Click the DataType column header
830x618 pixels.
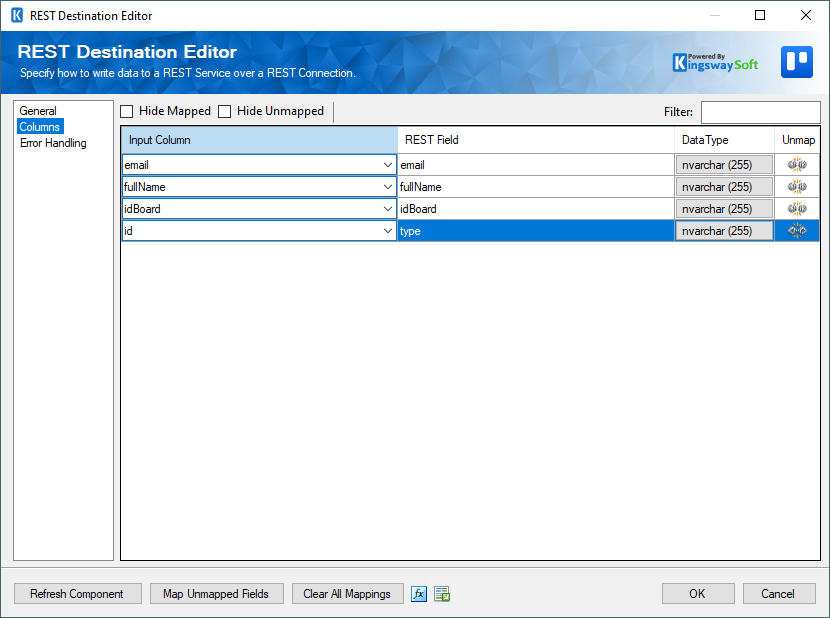pos(724,140)
